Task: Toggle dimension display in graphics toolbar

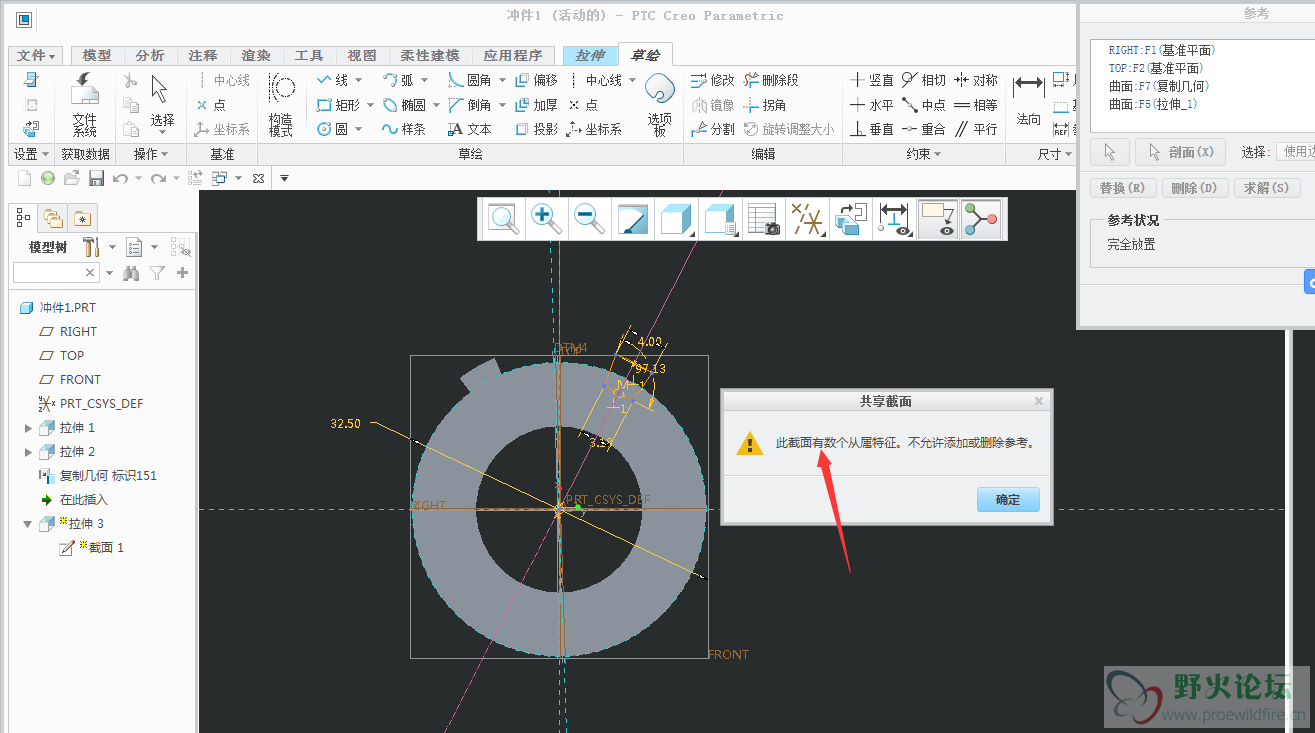Action: pyautogui.click(x=893, y=218)
